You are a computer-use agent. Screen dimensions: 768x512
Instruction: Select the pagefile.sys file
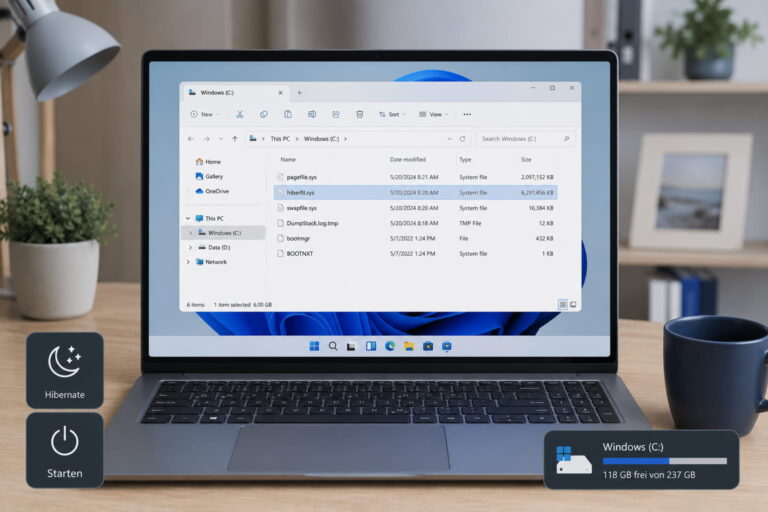click(415, 177)
